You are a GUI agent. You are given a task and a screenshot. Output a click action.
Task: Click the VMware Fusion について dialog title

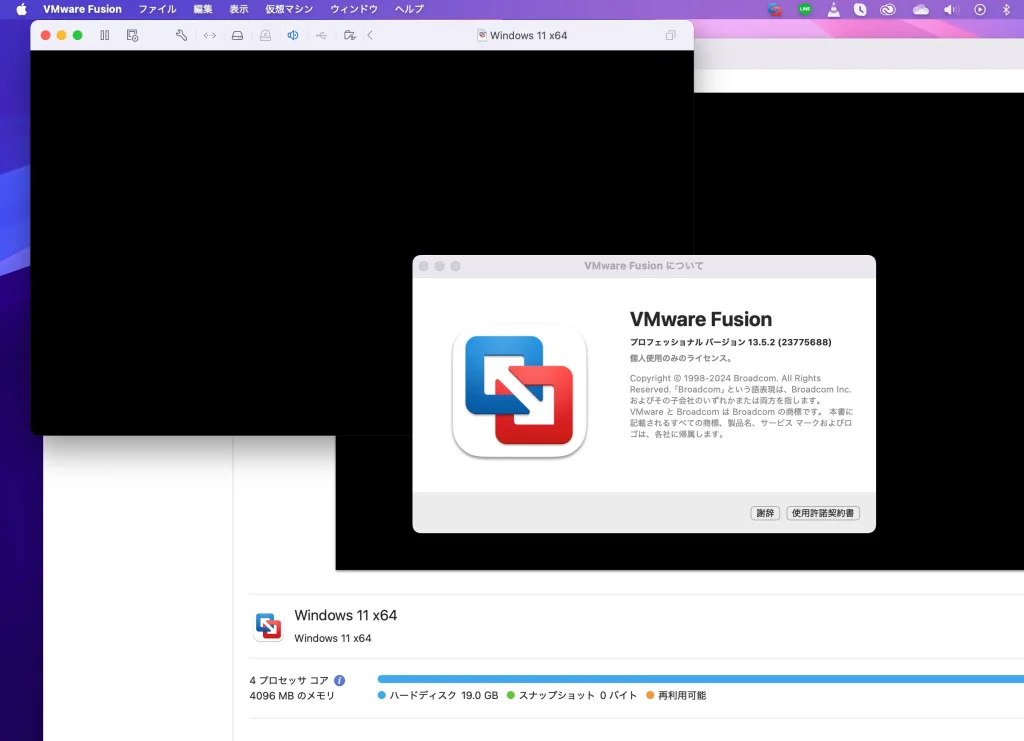(644, 266)
